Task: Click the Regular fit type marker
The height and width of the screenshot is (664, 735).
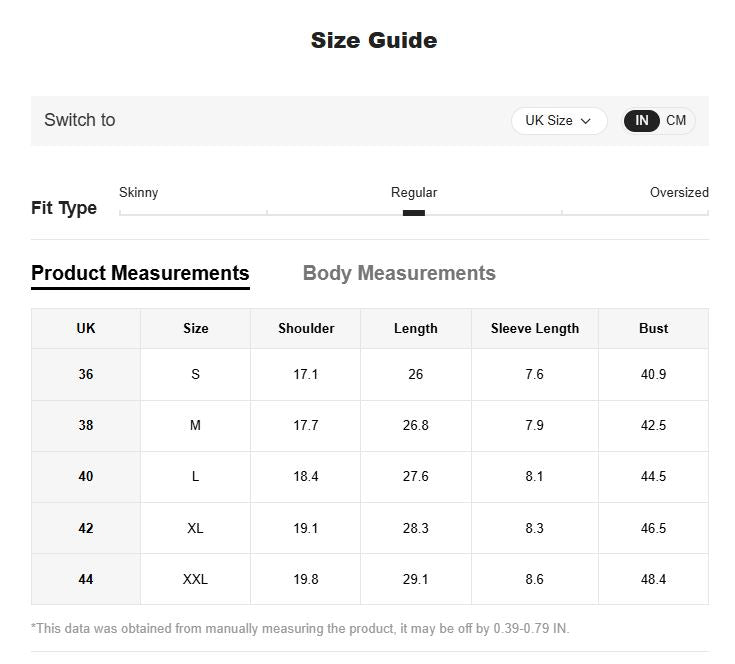Action: coord(414,213)
